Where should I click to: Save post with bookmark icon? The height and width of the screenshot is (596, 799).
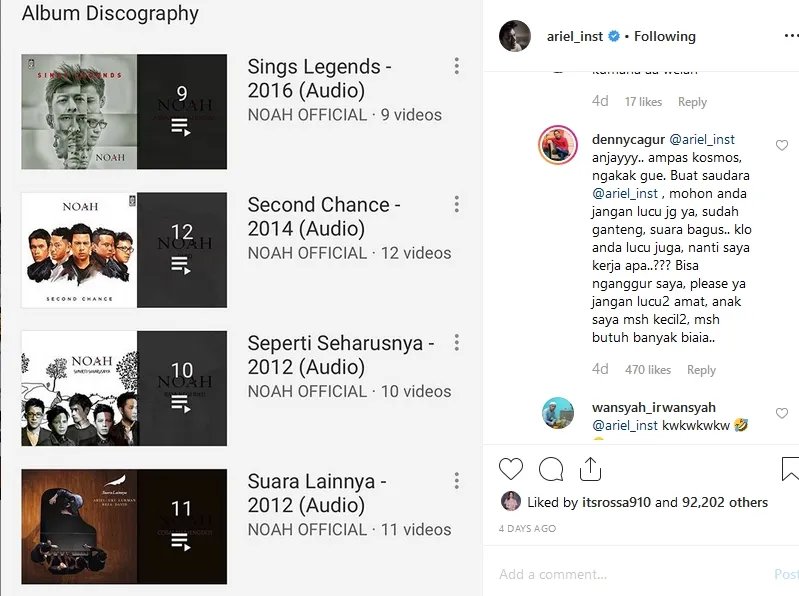790,469
